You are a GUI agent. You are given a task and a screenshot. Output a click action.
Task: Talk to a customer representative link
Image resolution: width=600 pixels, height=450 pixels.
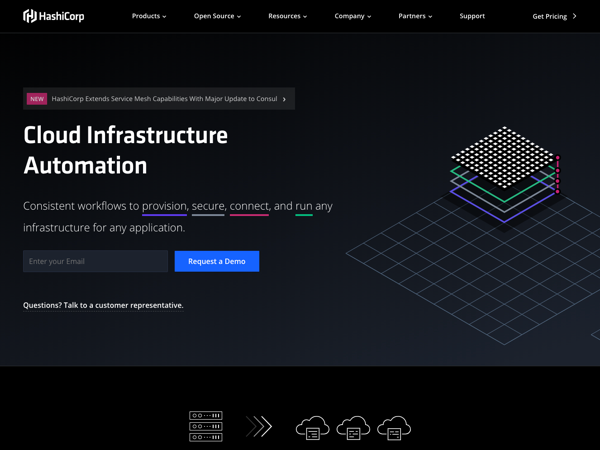pyautogui.click(x=103, y=305)
